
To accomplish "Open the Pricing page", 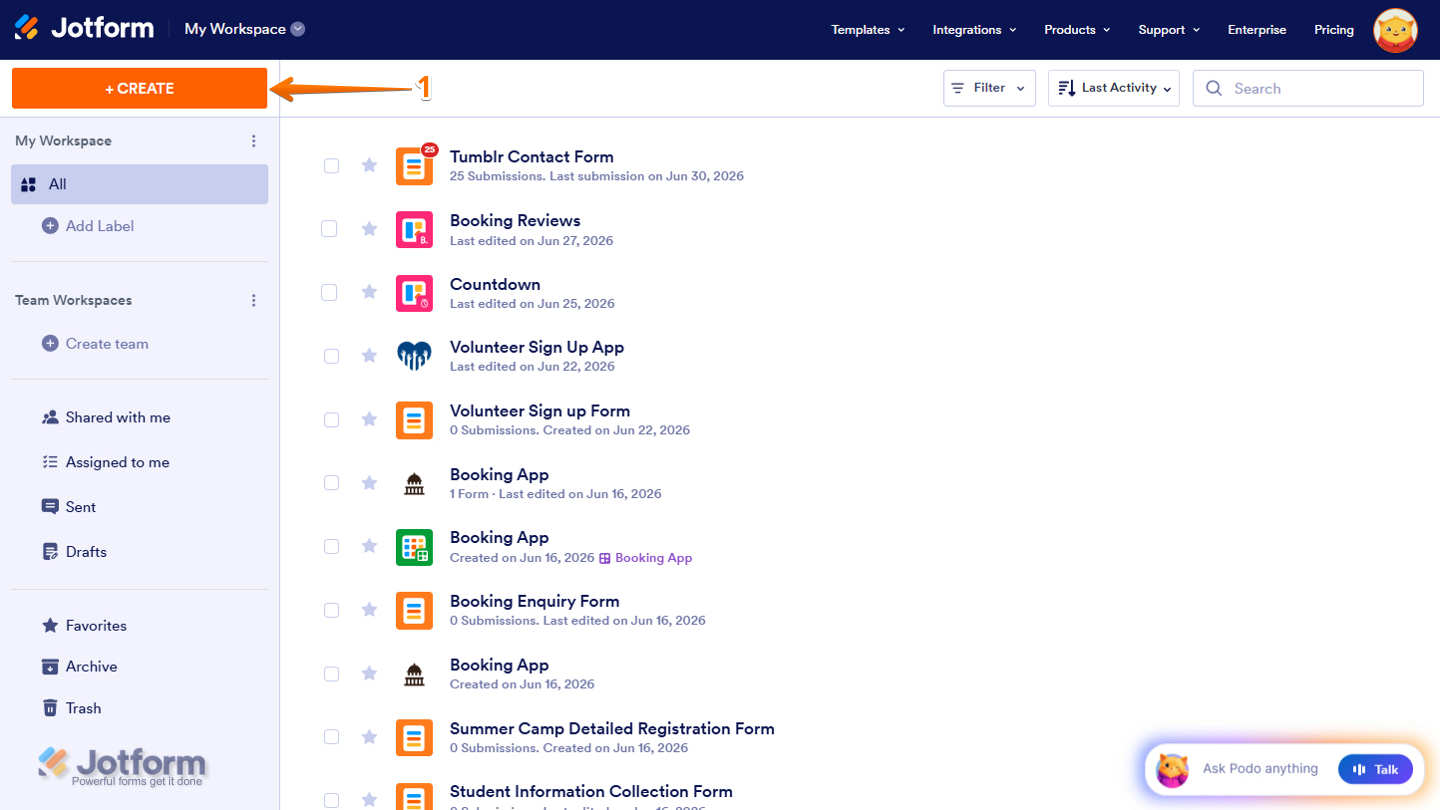I will pyautogui.click(x=1334, y=30).
